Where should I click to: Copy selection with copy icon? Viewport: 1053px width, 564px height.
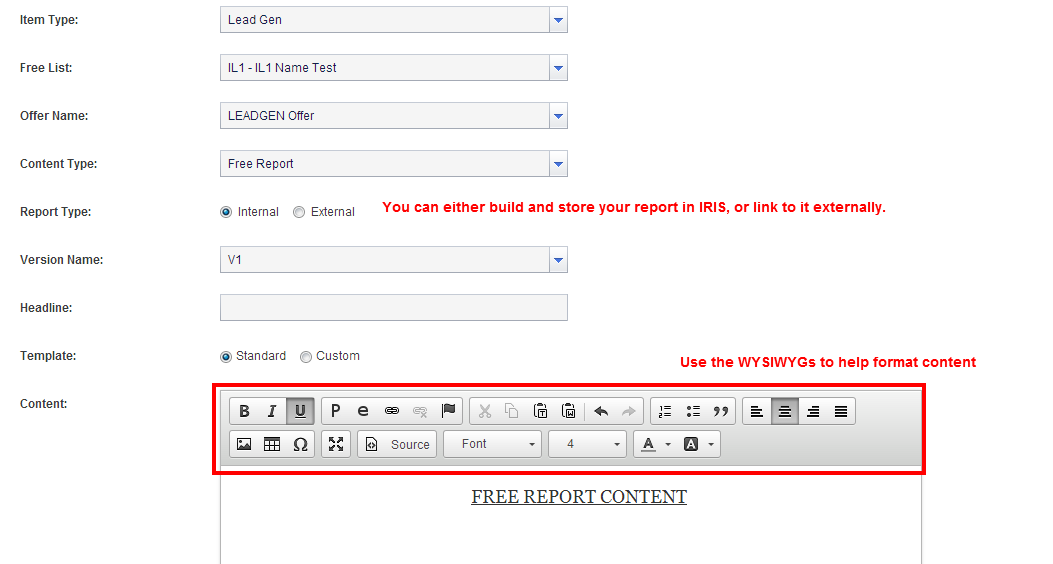coord(512,411)
